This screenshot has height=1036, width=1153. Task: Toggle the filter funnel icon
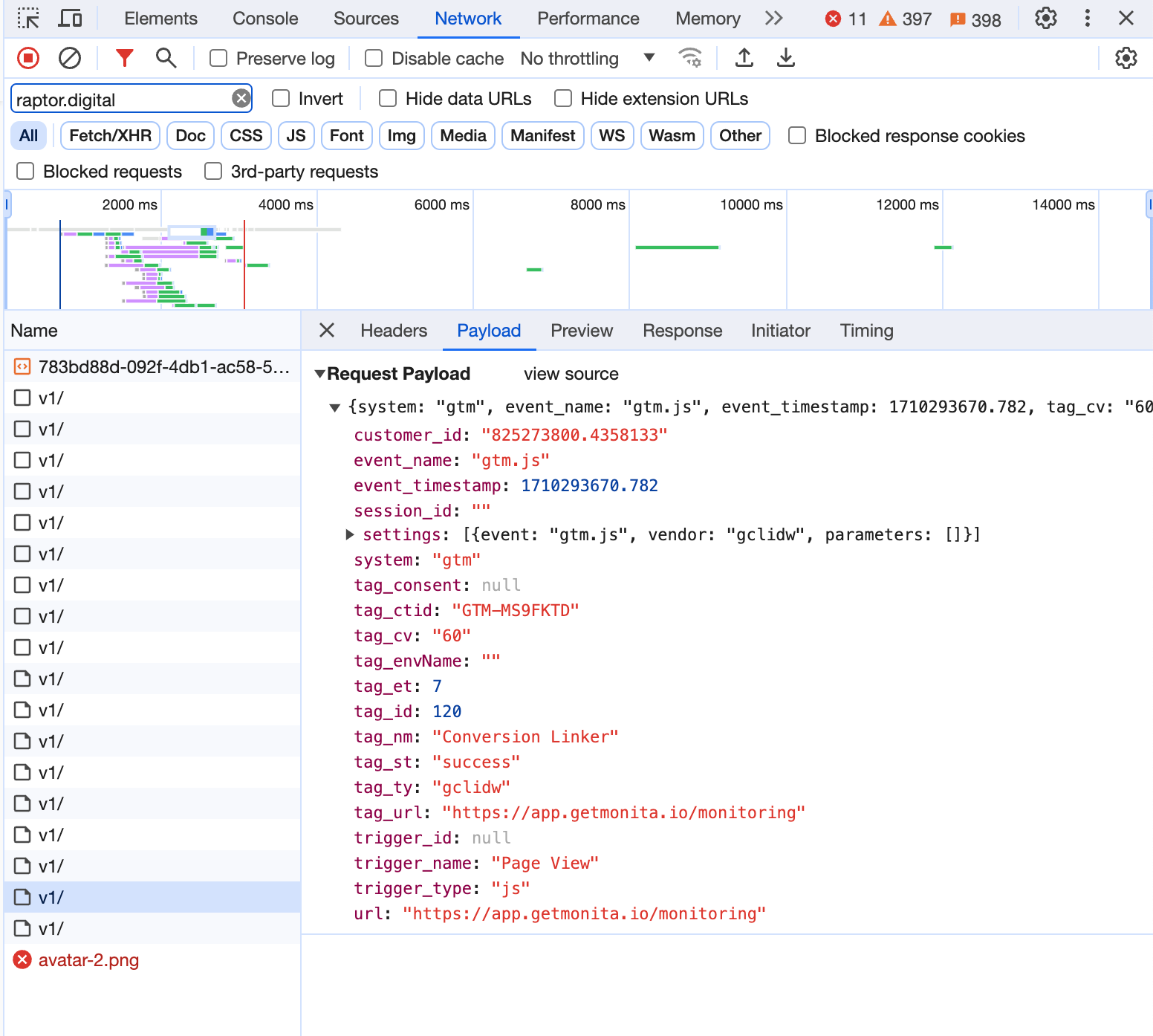click(124, 58)
